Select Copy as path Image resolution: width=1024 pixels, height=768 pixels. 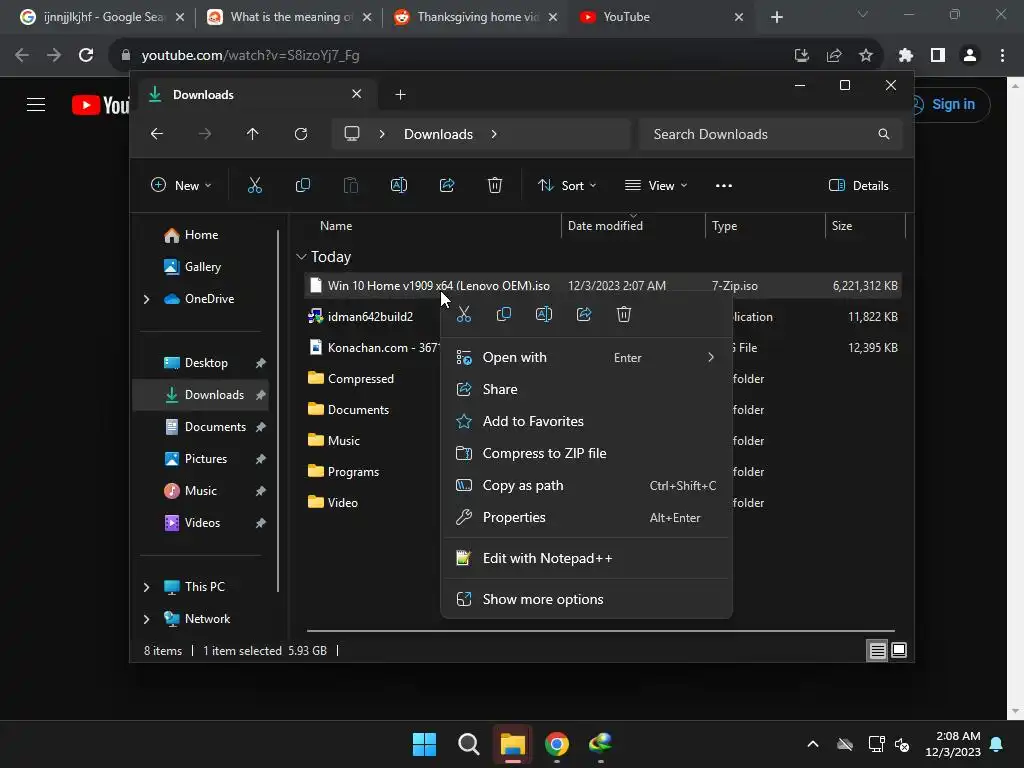point(586,486)
